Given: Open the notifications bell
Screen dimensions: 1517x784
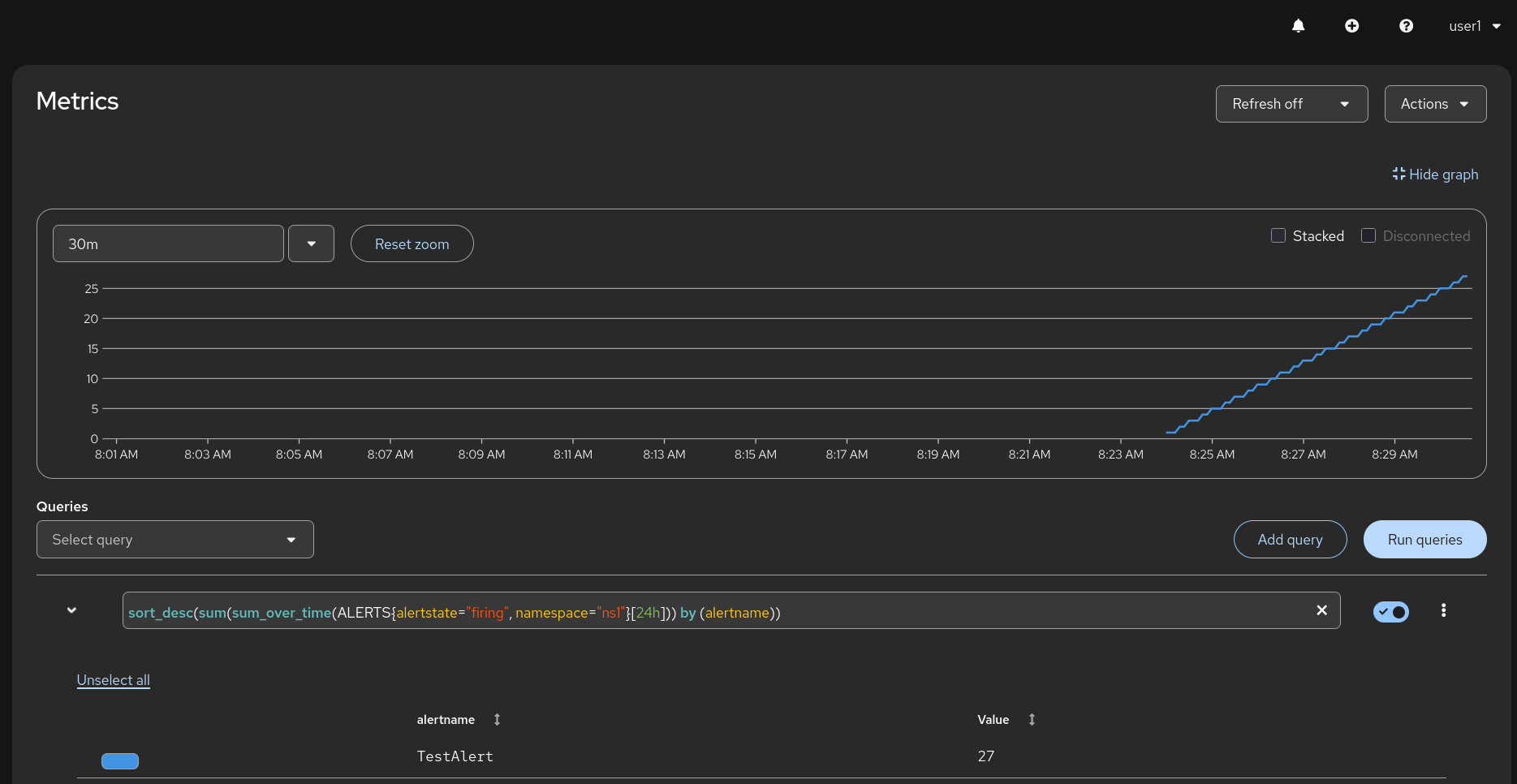Looking at the screenshot, I should tap(1298, 26).
